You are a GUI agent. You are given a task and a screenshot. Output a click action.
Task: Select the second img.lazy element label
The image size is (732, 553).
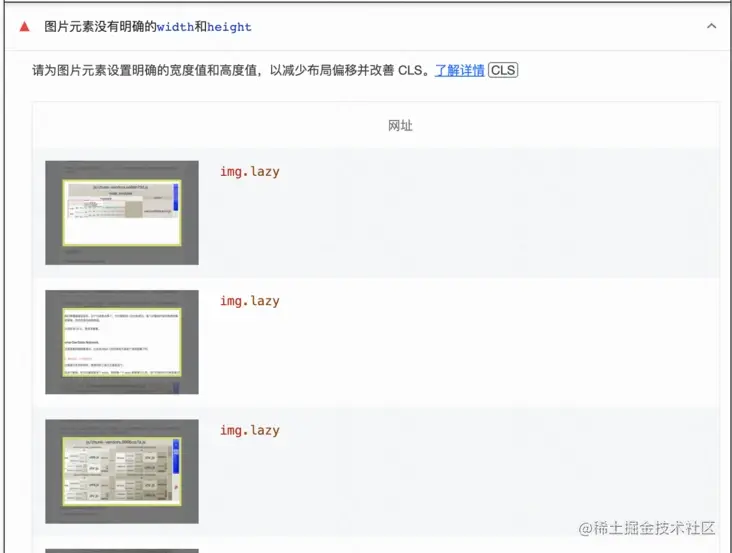250,301
